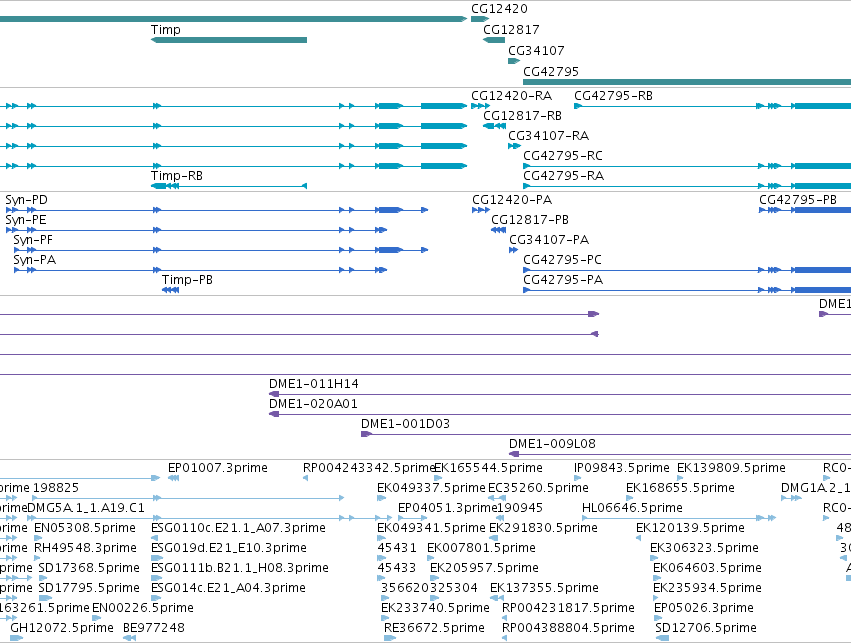Select the CG42795 gene bar
This screenshot has height=643, width=851.
pos(687,82)
